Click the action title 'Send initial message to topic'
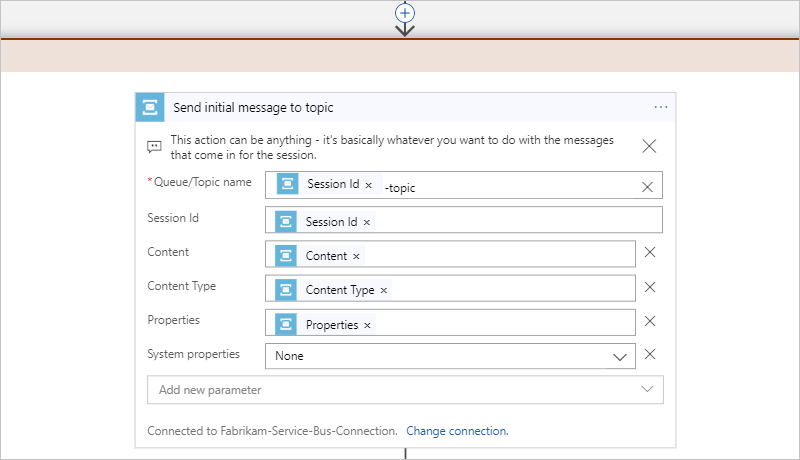The height and width of the screenshot is (460, 800). pos(253,107)
